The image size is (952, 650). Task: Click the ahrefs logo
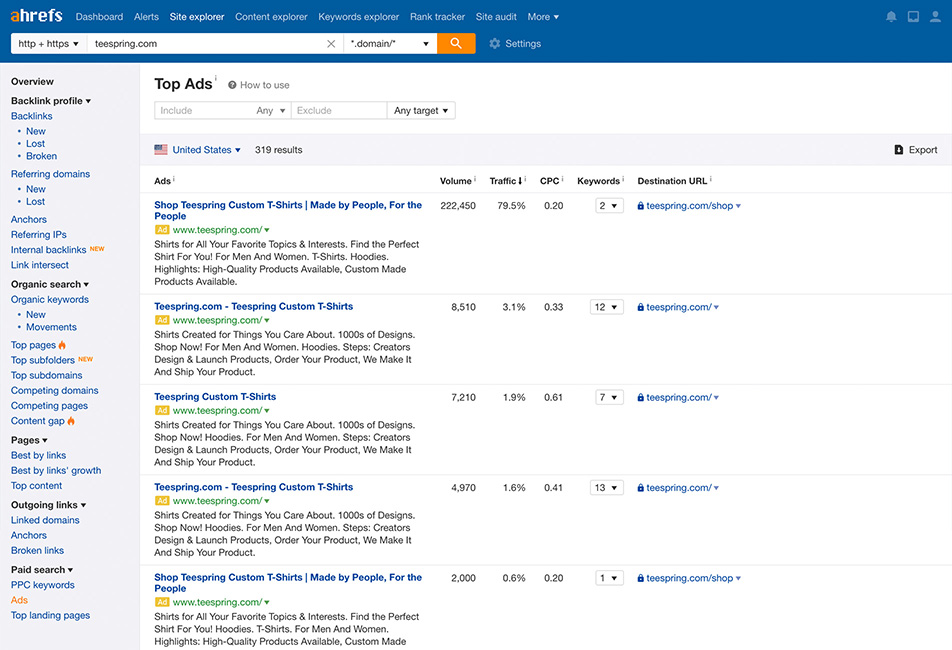pyautogui.click(x=37, y=17)
